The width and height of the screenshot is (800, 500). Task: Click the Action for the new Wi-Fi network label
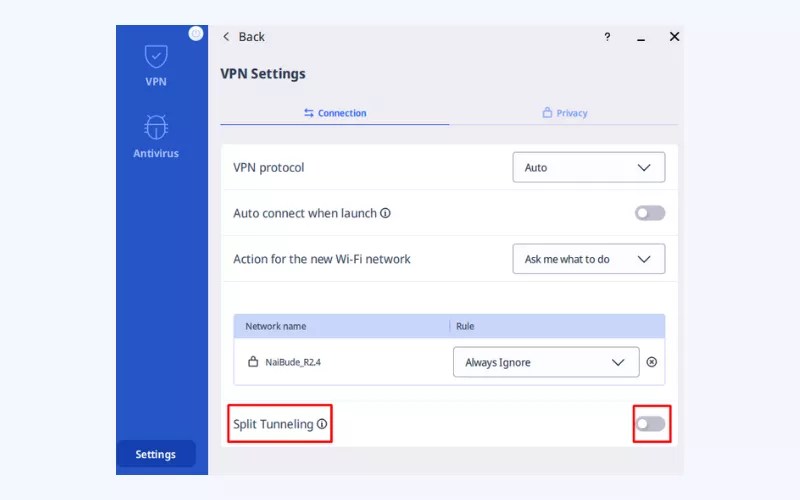coord(321,259)
